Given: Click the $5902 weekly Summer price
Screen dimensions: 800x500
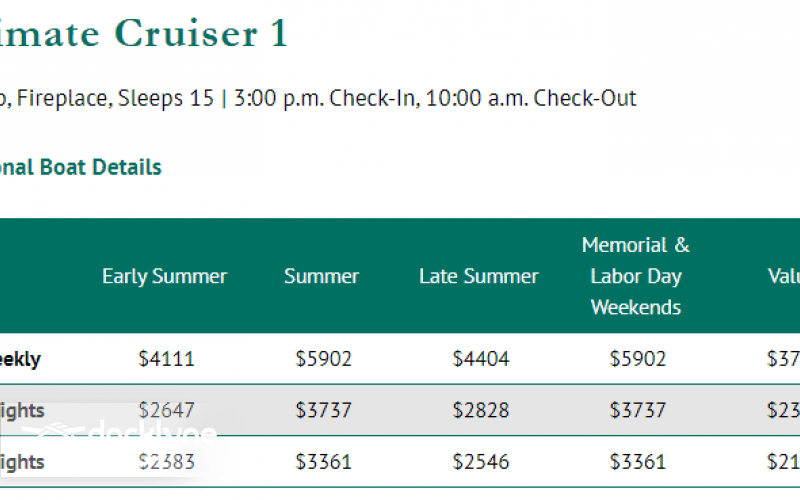Looking at the screenshot, I should 323,359.
